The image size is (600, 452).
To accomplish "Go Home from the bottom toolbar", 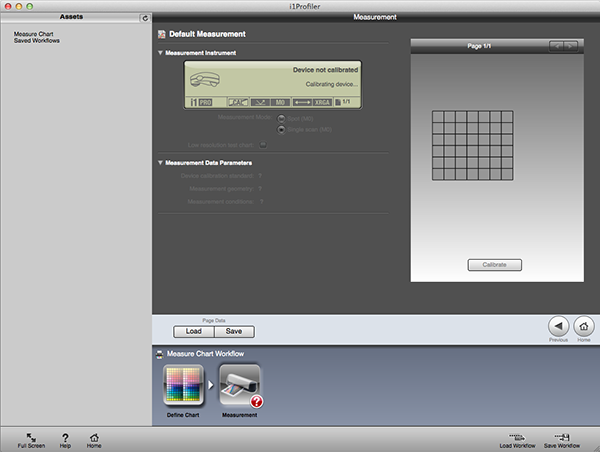I will (94, 441).
